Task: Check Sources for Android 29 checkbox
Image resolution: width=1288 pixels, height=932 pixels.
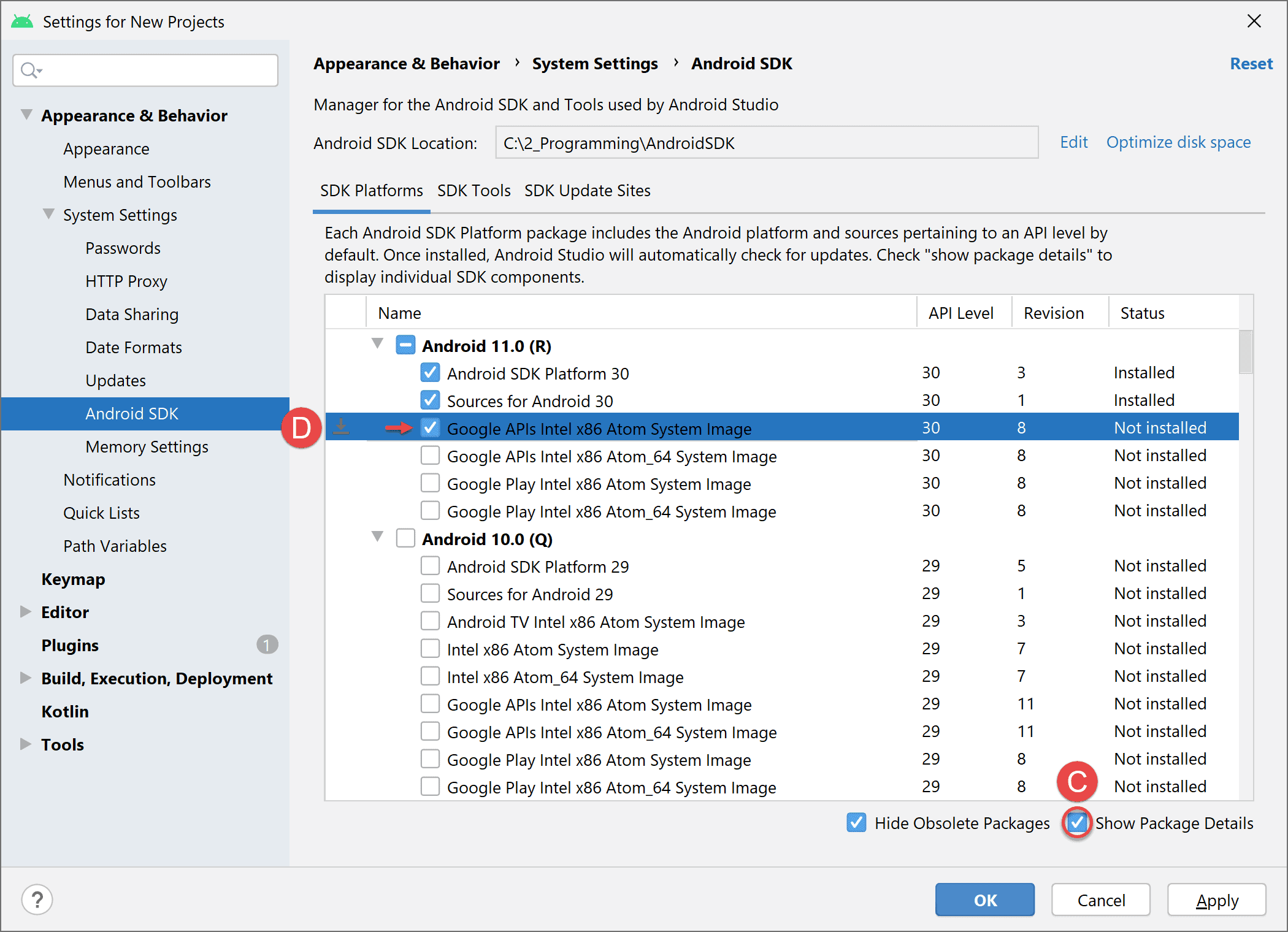Action: (x=430, y=594)
